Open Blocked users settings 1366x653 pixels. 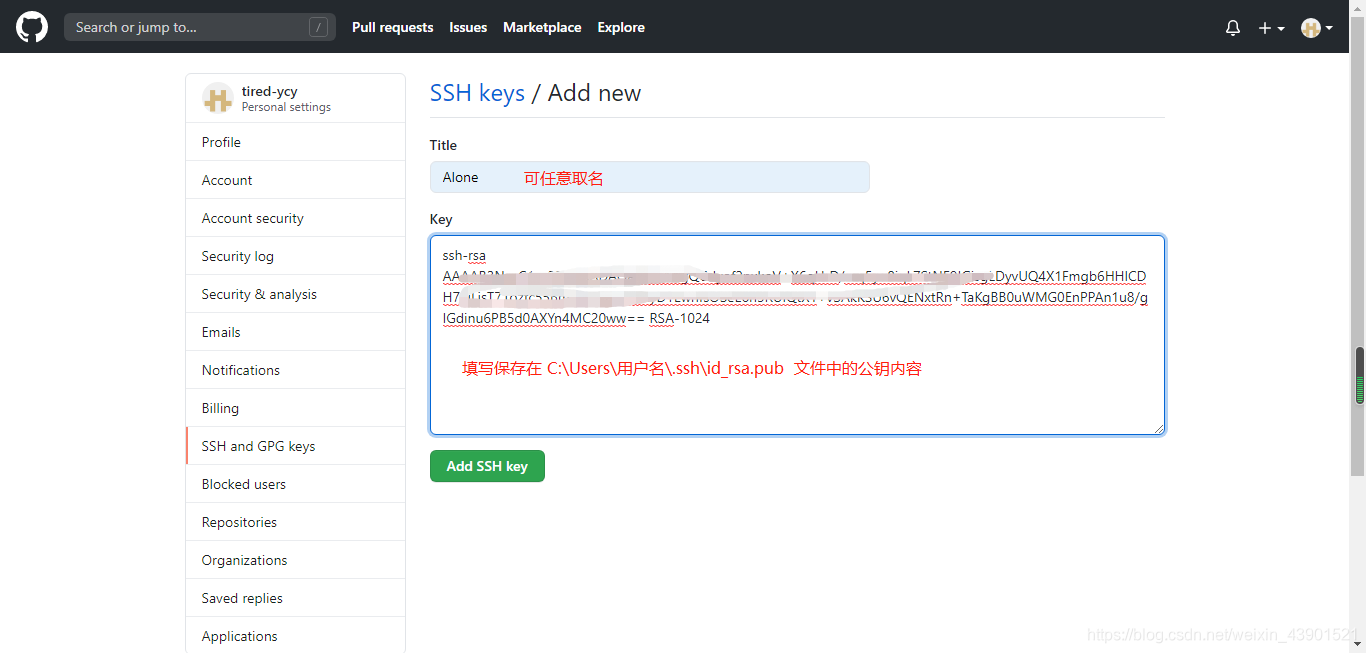point(296,484)
